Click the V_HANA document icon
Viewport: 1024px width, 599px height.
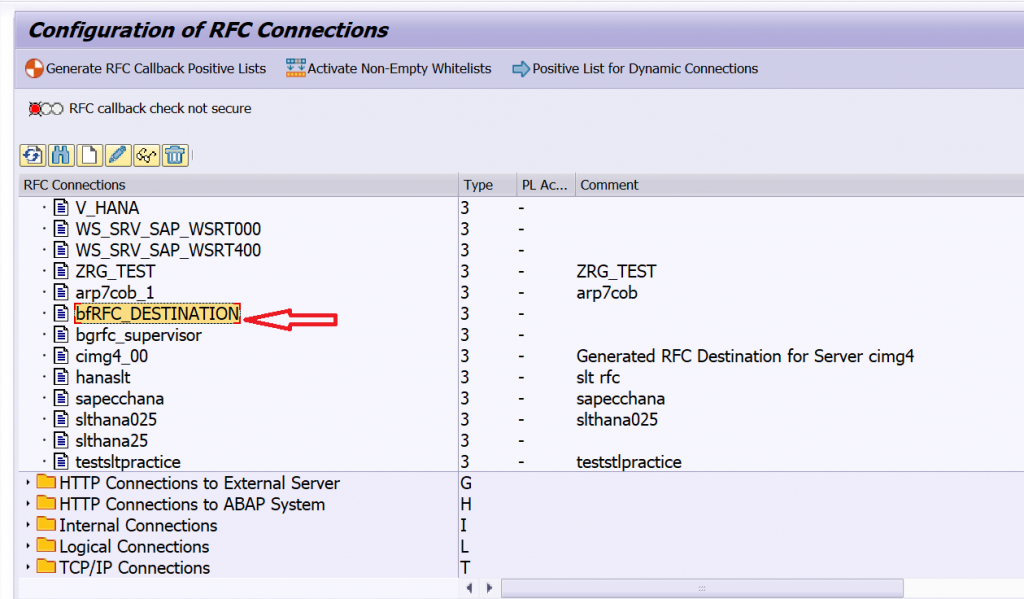point(61,208)
